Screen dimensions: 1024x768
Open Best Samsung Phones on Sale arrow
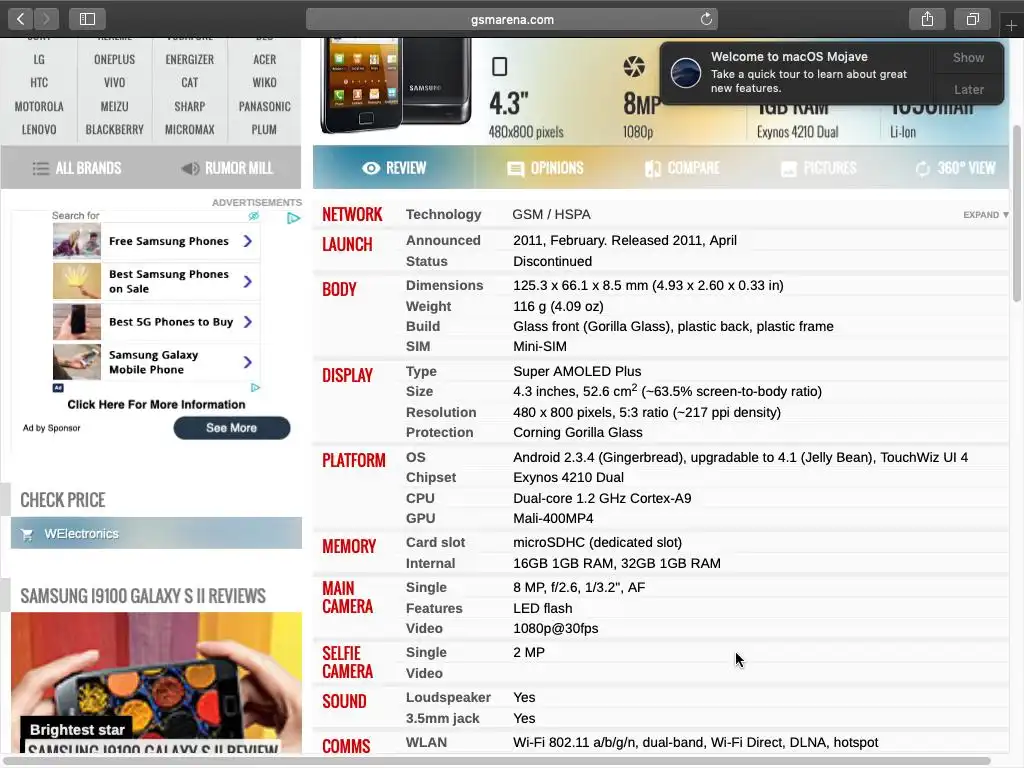(248, 281)
